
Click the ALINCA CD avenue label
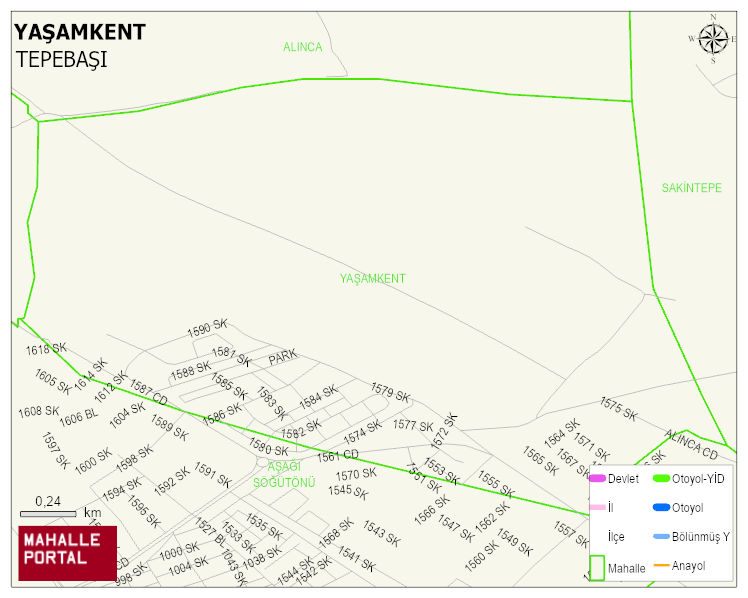691,444
